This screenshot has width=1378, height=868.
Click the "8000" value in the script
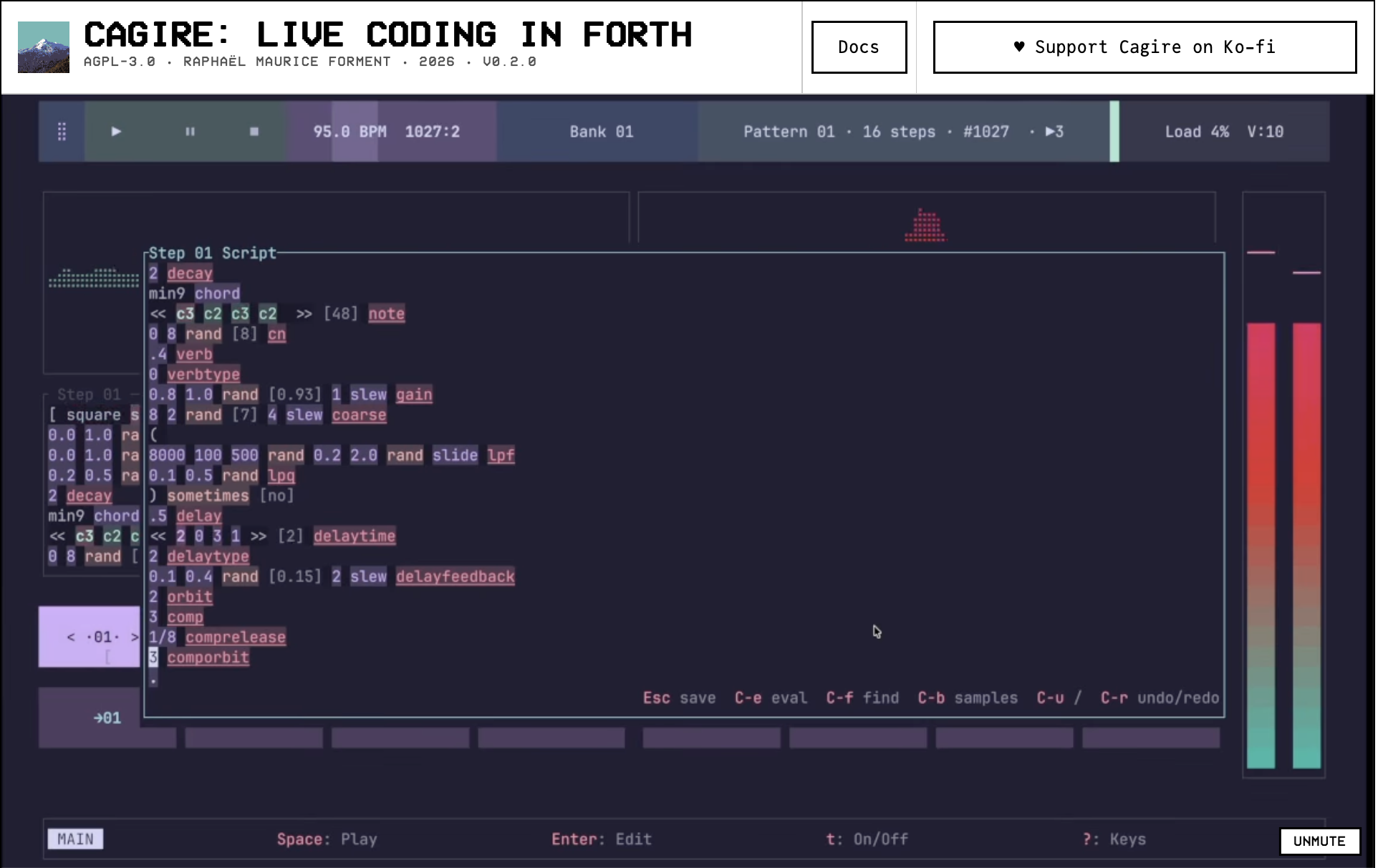[168, 455]
